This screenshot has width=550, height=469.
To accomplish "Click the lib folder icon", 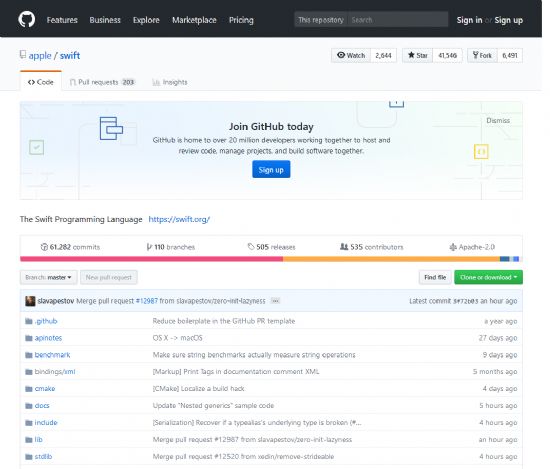I will pos(29,440).
